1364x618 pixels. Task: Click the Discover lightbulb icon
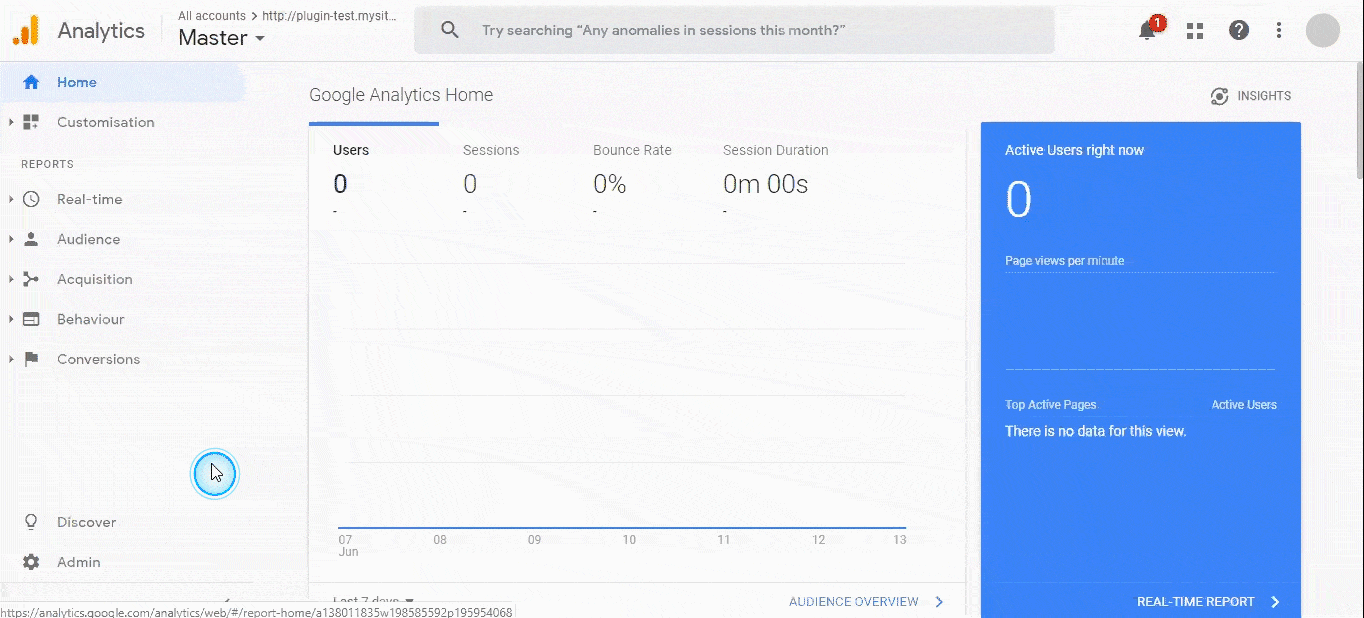coord(31,522)
